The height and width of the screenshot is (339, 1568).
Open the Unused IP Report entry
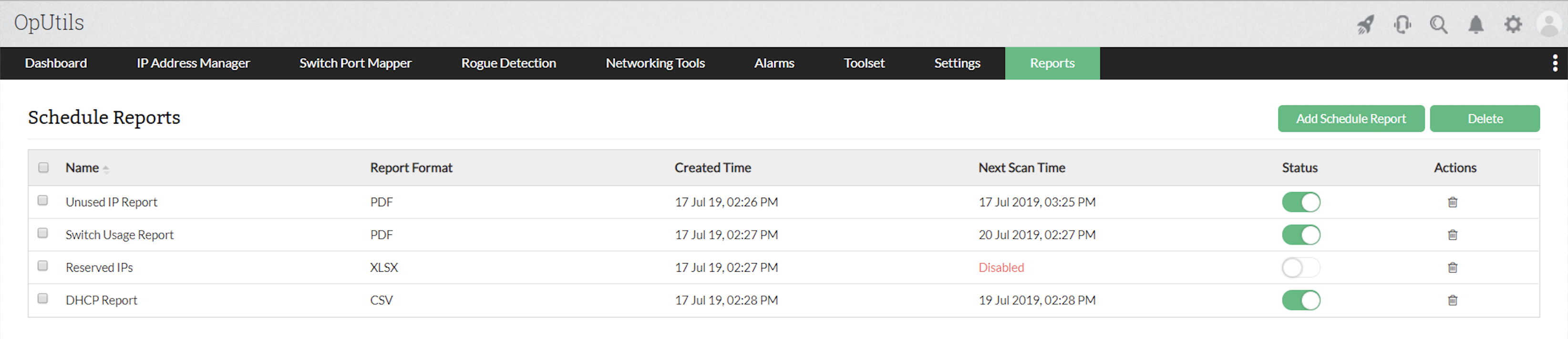coord(112,202)
